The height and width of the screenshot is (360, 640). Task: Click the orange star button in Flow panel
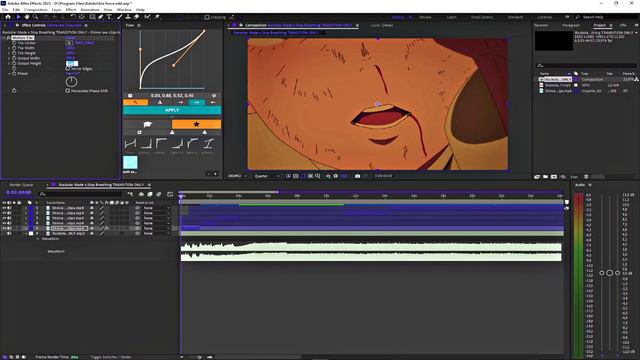196,124
